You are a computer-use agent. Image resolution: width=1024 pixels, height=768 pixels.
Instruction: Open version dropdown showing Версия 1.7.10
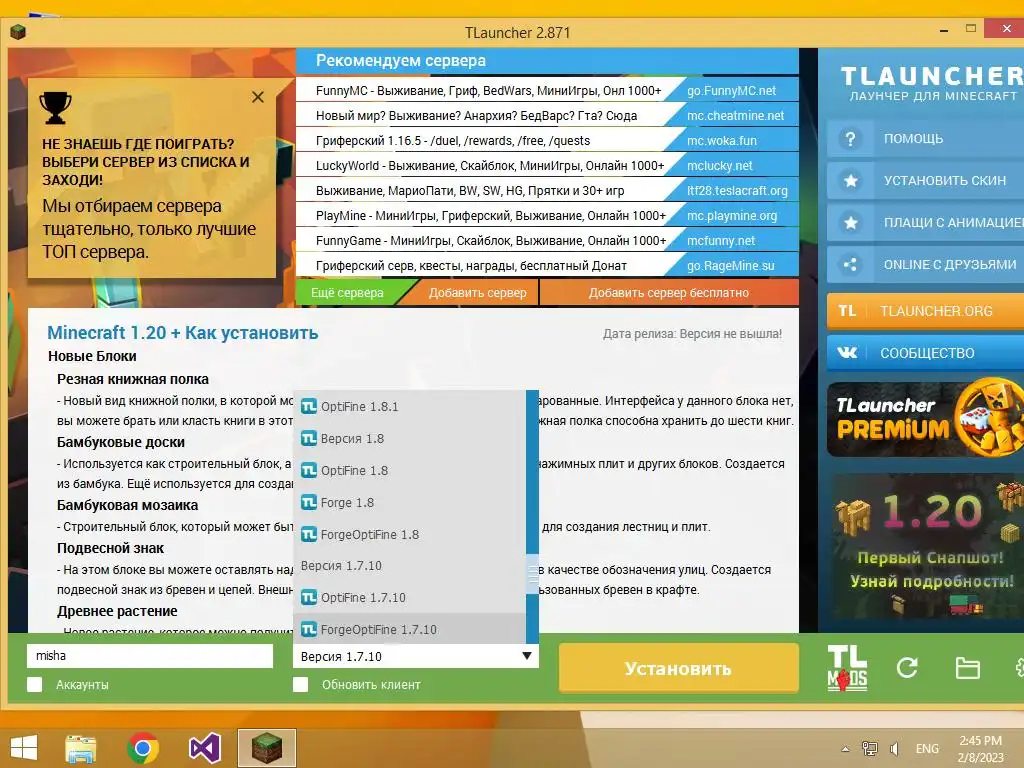[x=415, y=656]
